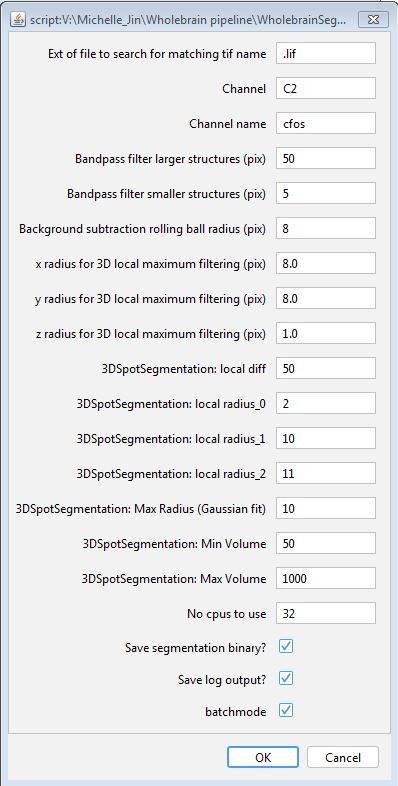
Task: Edit the local radius_1 field
Action: (x=326, y=439)
